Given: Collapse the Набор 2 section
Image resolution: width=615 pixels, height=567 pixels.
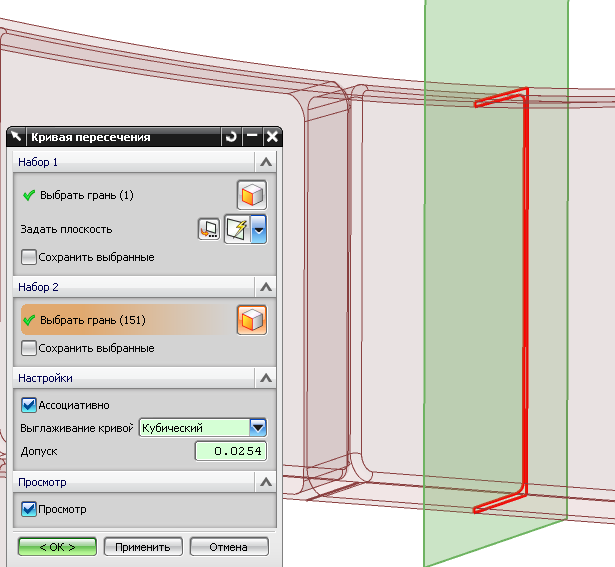Looking at the screenshot, I should [266, 287].
